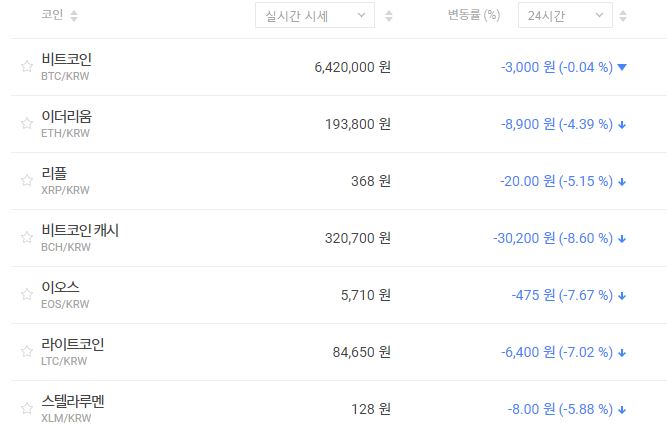The width and height of the screenshot is (667, 434).
Task: Star the Stellar Lumen row
Action: point(27,409)
